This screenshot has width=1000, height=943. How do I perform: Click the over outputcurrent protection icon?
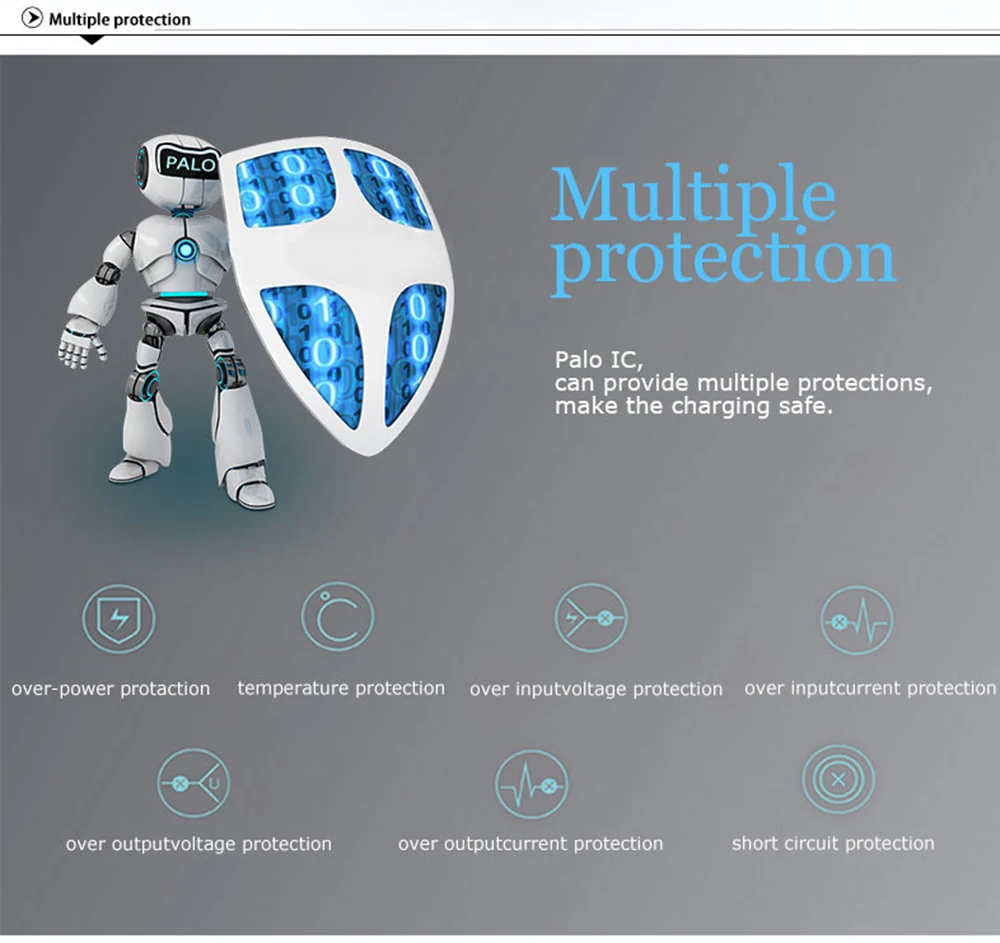pos(531,785)
